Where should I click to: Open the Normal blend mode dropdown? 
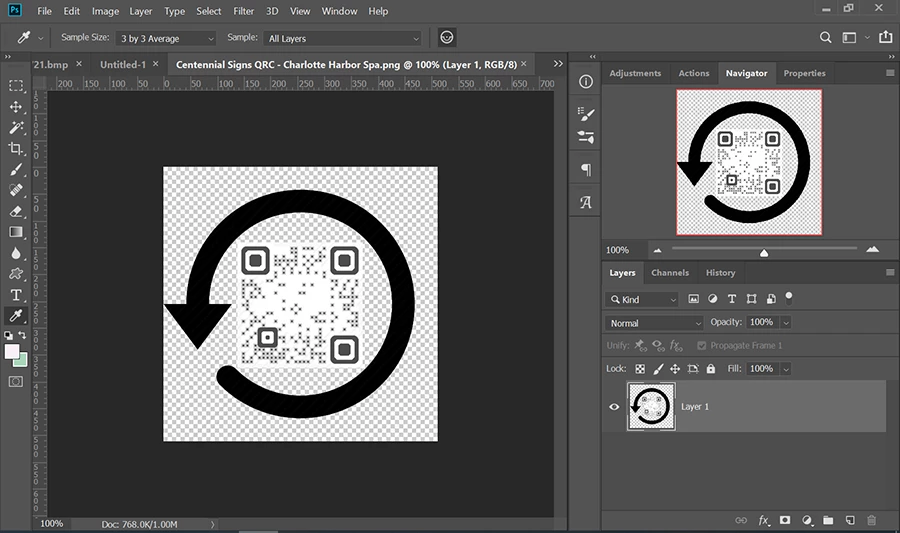[x=654, y=323]
